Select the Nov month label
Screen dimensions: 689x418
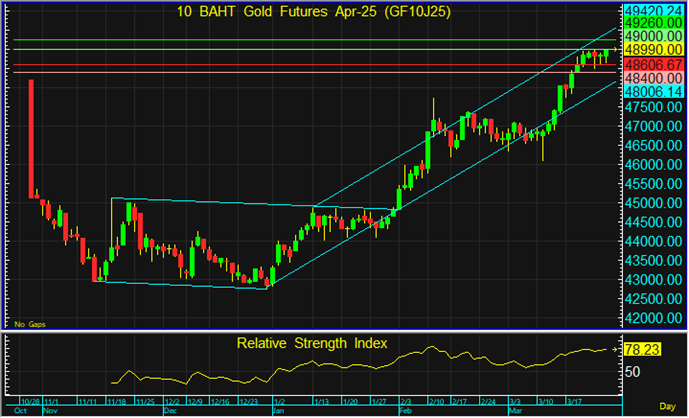click(x=51, y=411)
